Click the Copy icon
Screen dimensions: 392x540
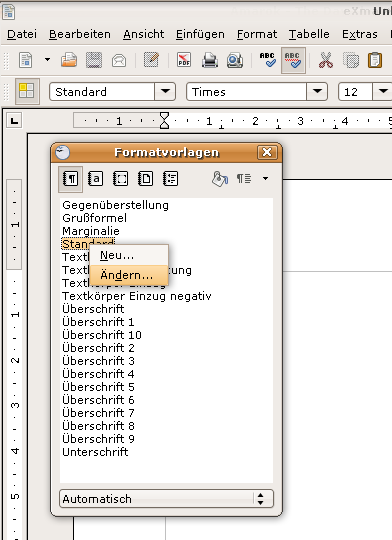(x=351, y=61)
